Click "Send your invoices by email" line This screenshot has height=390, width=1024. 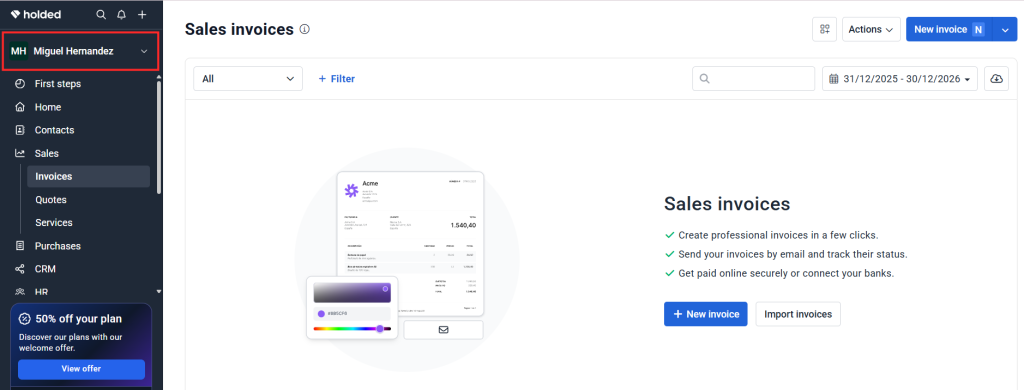click(793, 254)
